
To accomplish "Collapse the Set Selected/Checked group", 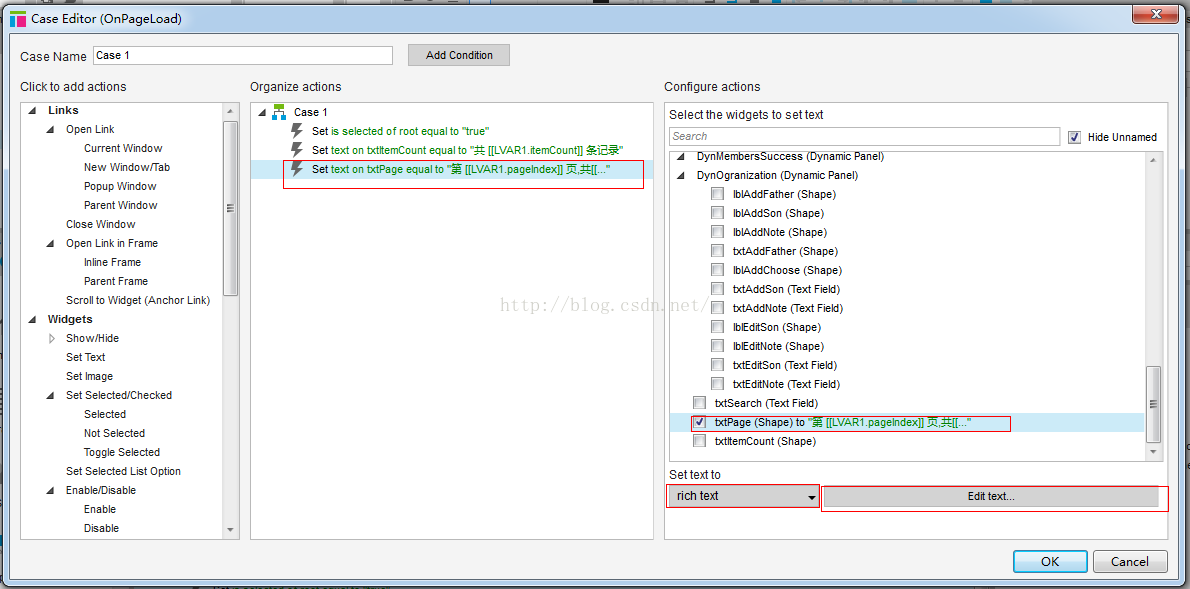I will coord(51,395).
